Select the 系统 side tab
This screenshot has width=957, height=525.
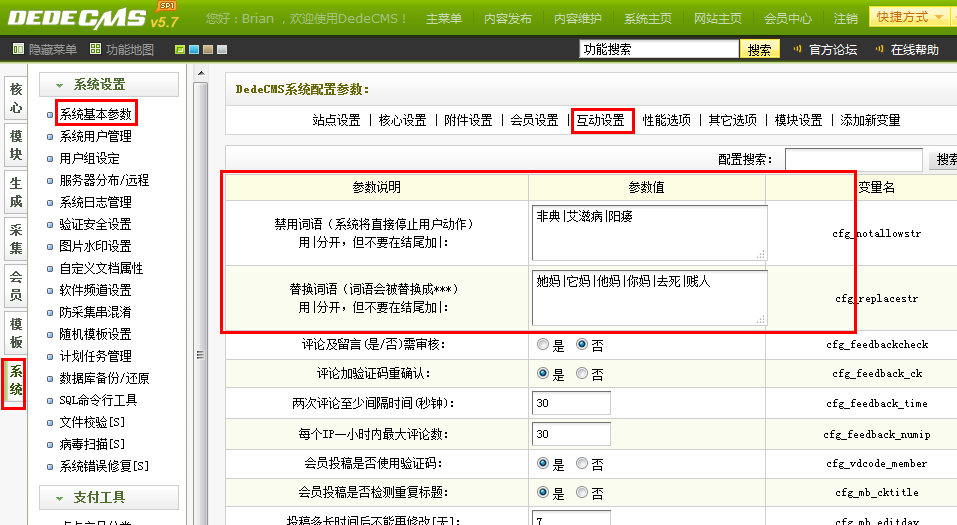tap(16, 380)
